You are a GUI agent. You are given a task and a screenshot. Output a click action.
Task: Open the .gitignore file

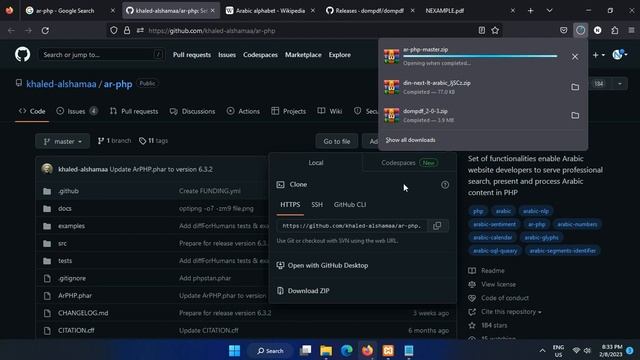click(x=72, y=278)
